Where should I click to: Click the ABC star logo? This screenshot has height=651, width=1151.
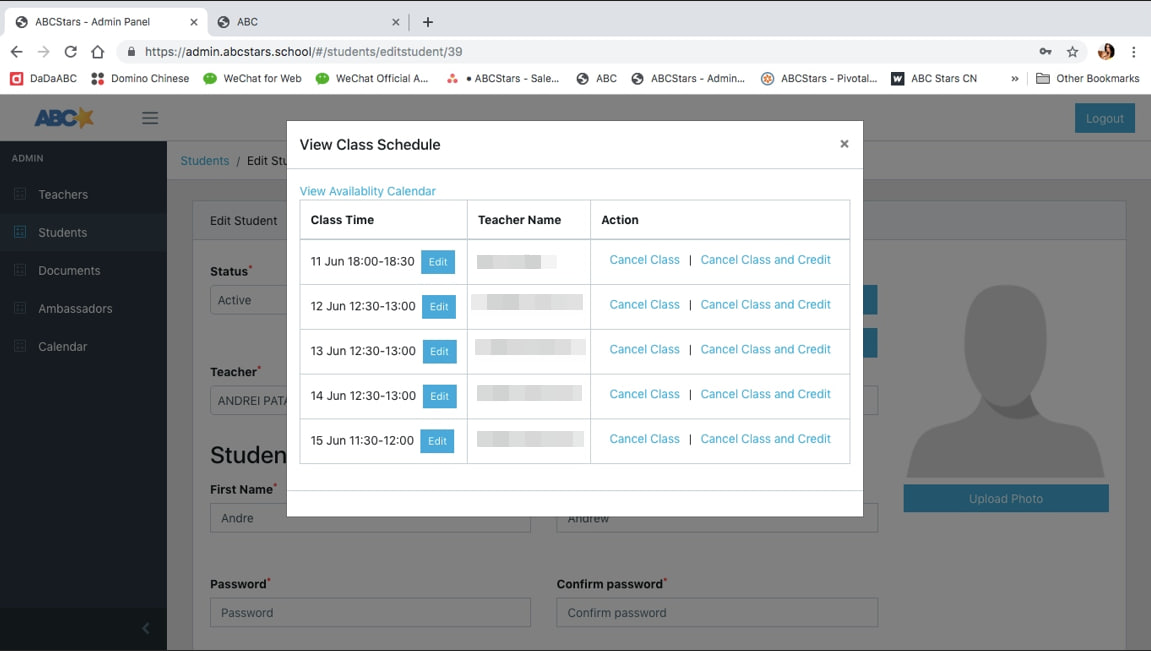click(64, 117)
